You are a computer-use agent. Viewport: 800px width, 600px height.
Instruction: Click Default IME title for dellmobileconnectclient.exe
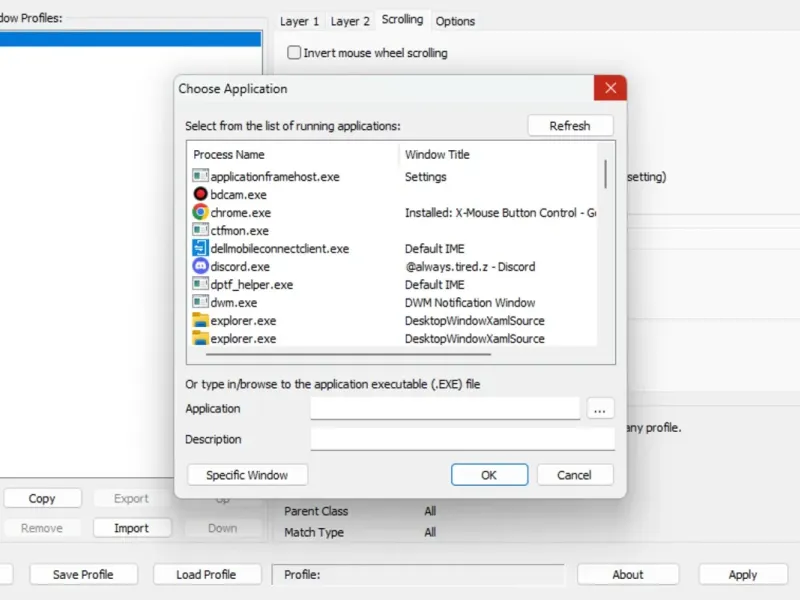(435, 248)
